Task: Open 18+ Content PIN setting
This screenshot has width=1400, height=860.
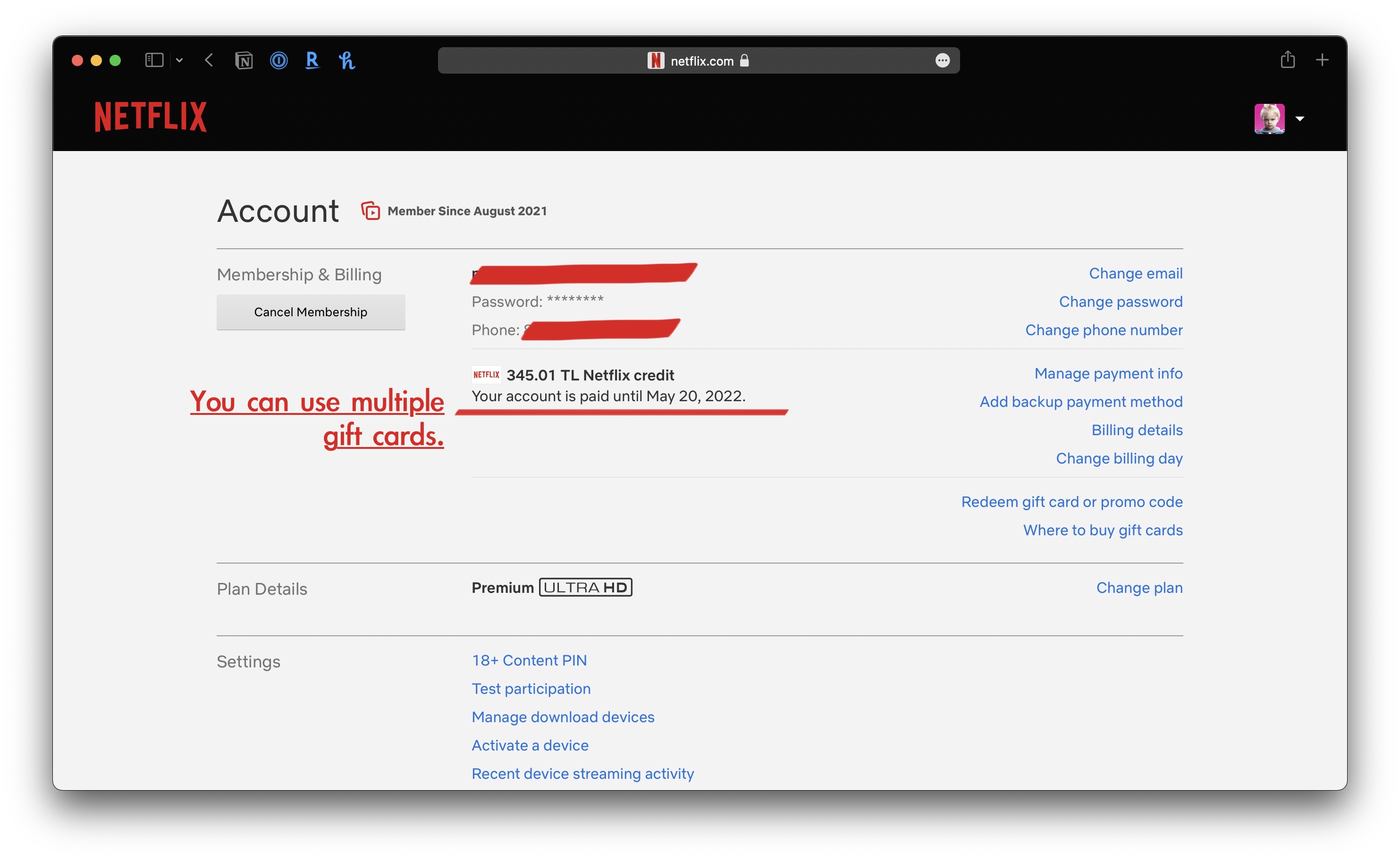Action: pyautogui.click(x=529, y=660)
